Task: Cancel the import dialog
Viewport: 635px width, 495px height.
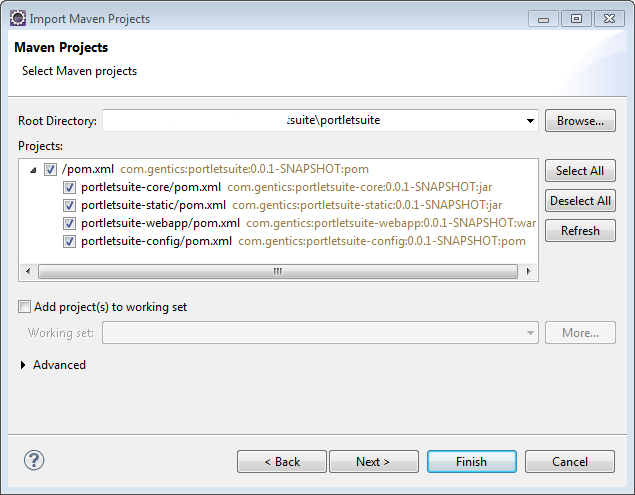Action: 570,461
